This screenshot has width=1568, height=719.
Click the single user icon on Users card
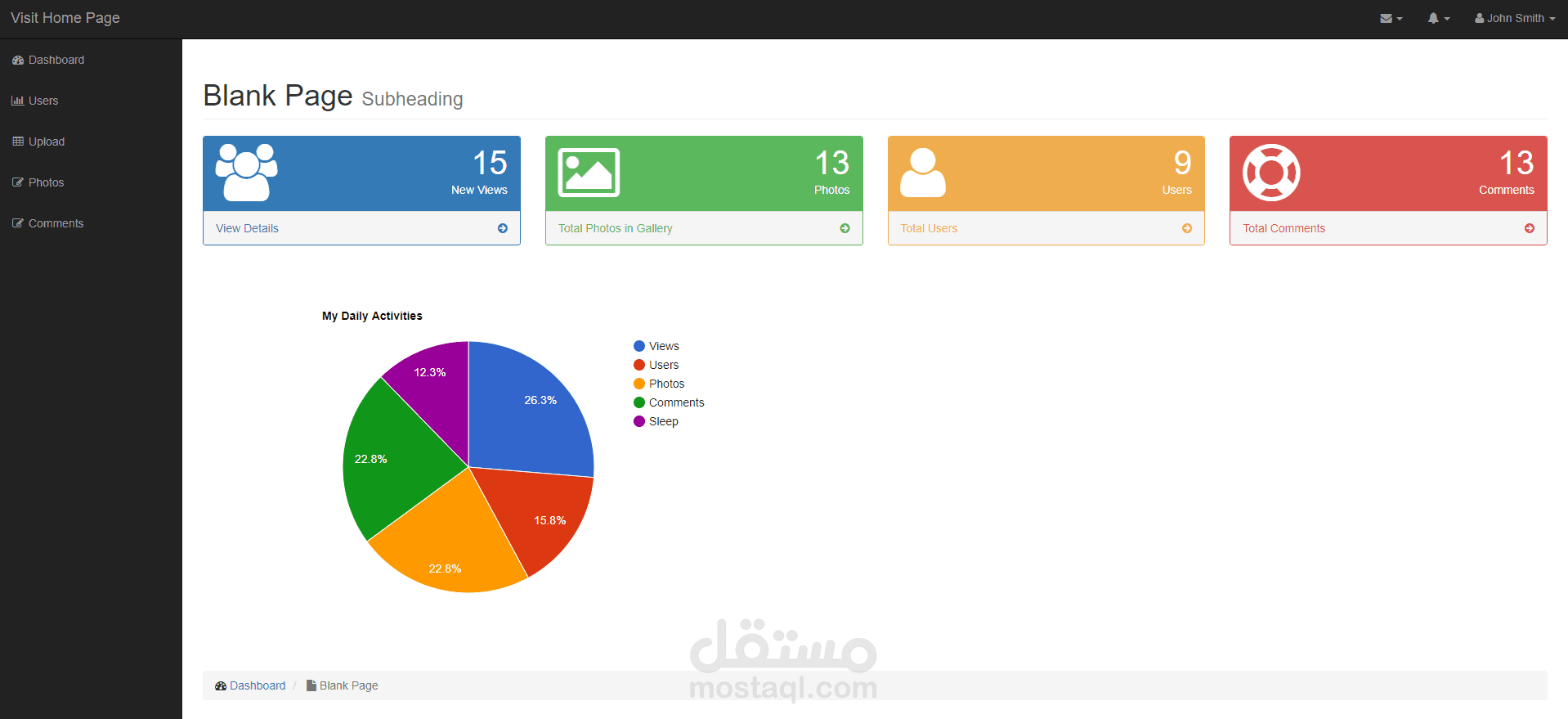[923, 173]
